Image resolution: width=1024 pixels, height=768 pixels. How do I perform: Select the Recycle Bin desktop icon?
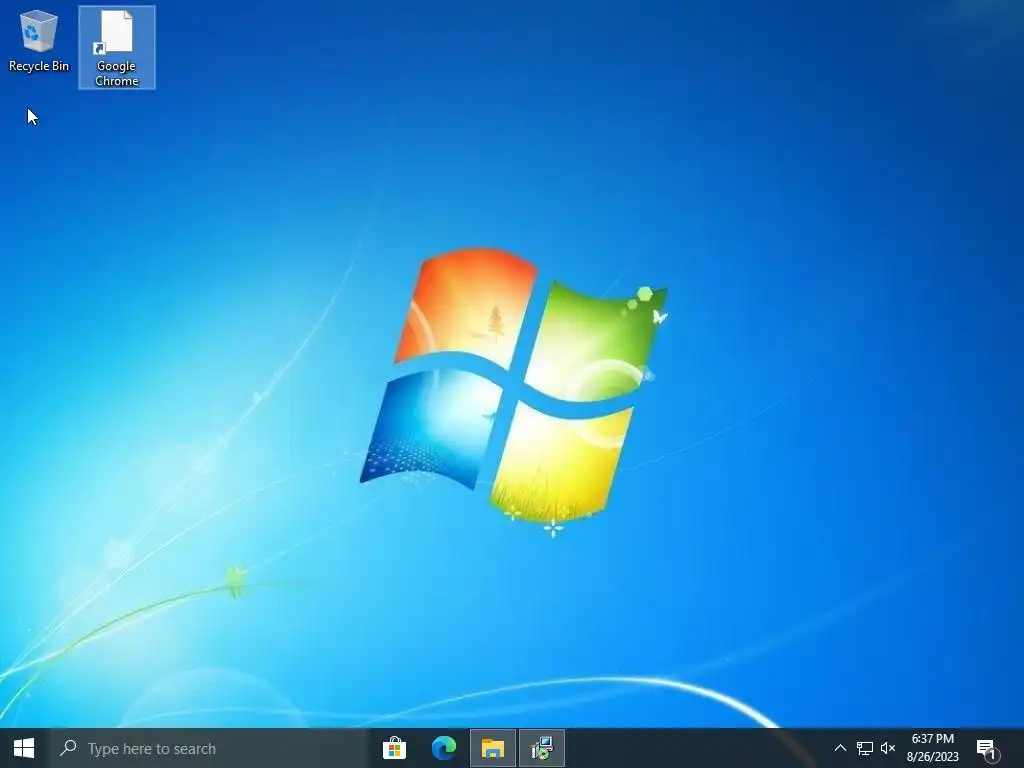39,40
